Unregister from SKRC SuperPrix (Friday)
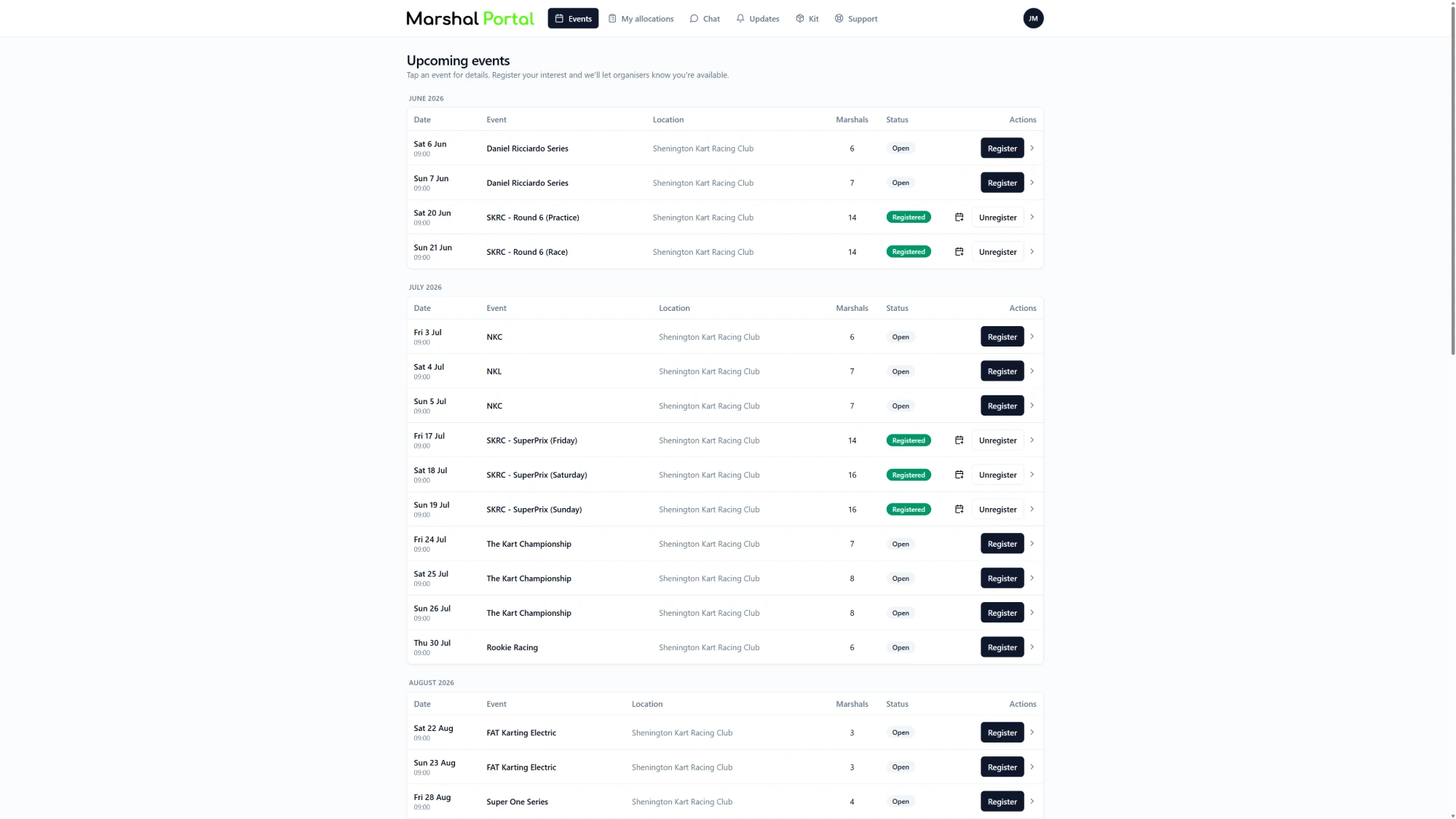This screenshot has height=819, width=1456. (997, 440)
